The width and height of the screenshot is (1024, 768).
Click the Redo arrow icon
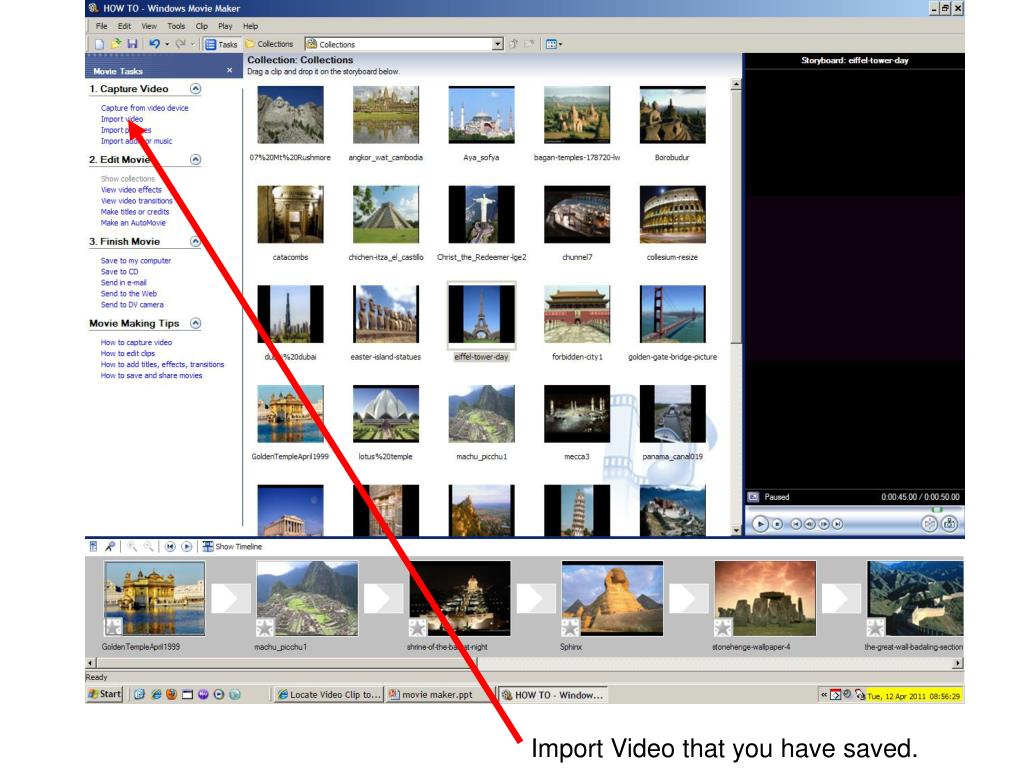coord(180,44)
